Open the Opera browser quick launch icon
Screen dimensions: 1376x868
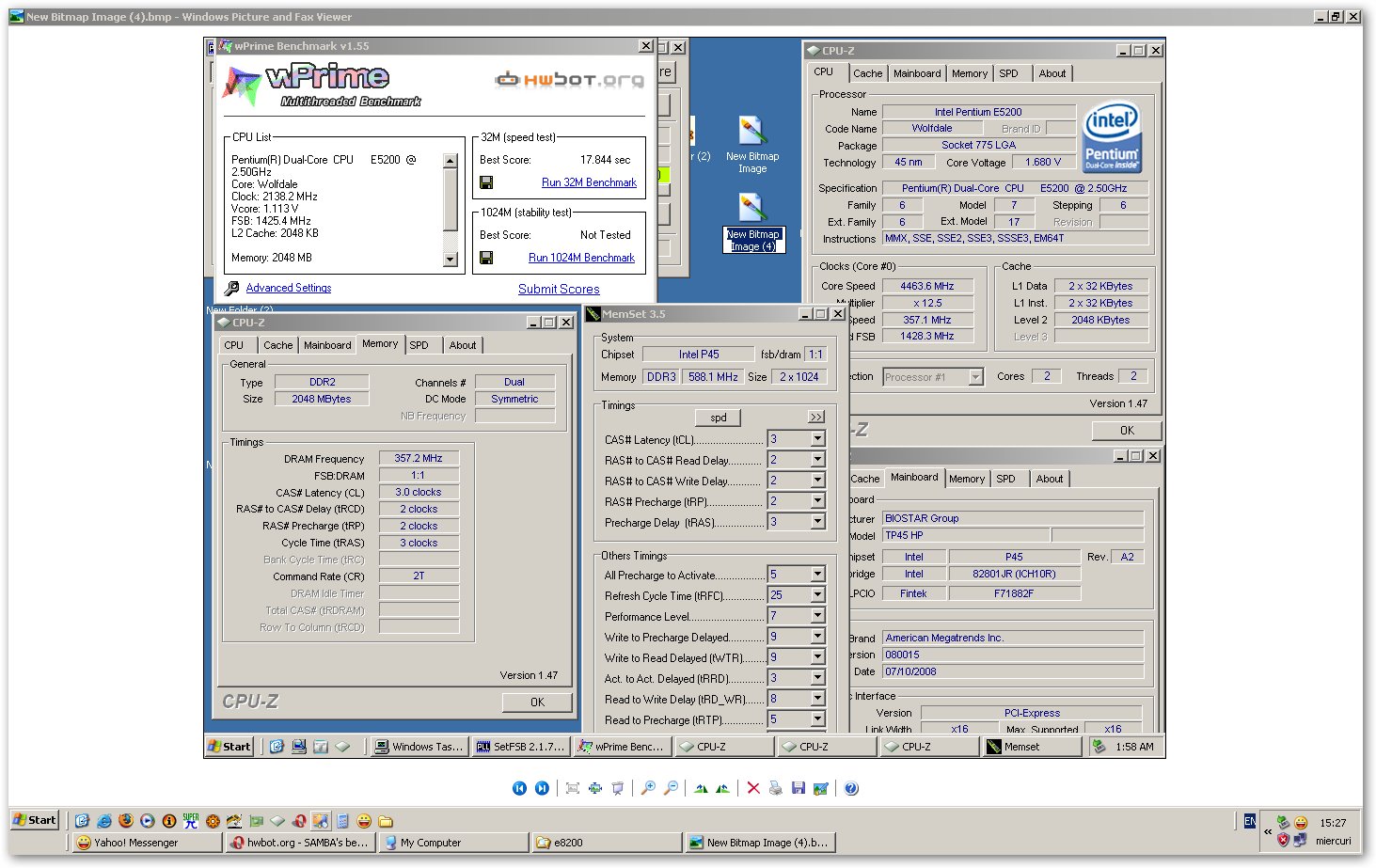click(299, 820)
